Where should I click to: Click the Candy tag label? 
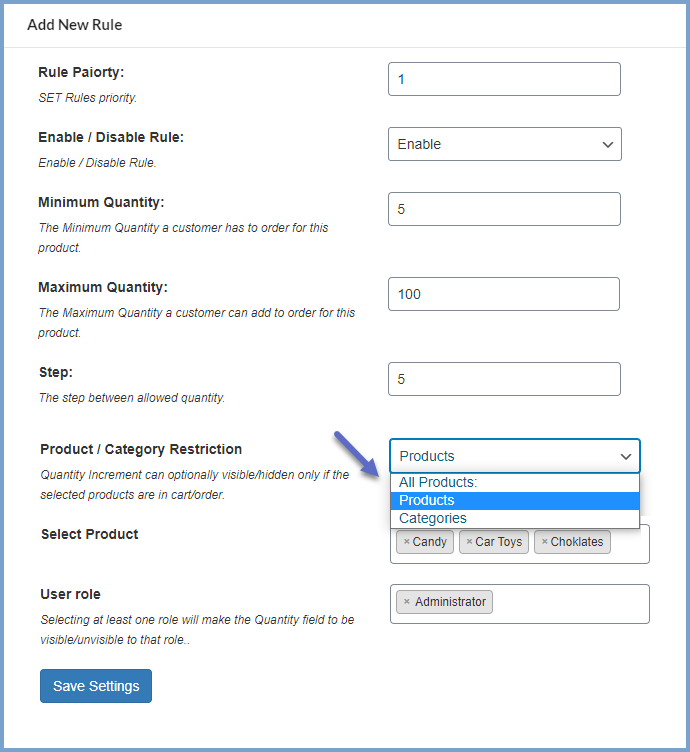tap(430, 542)
